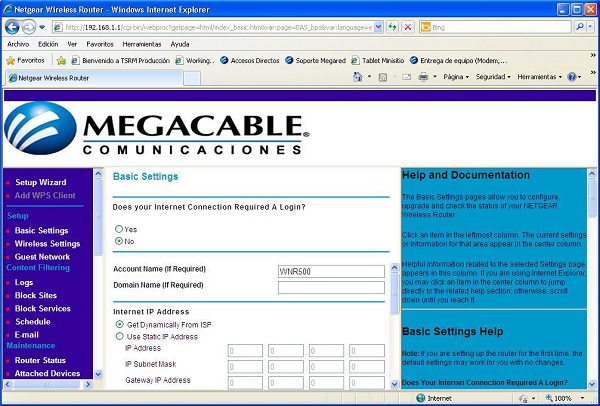Select the Netgear Wireless Router tab

[x=94, y=78]
